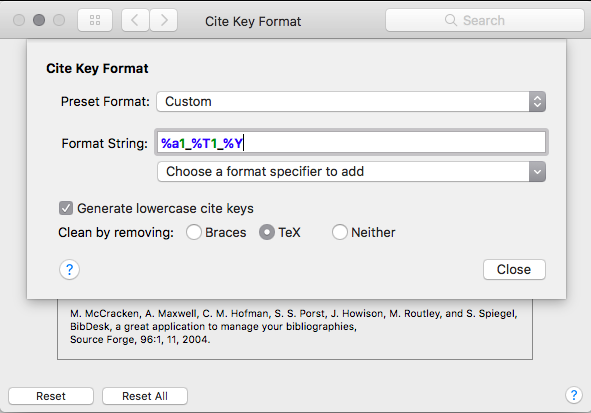
Task: Select the Braces radio button
Action: (194, 232)
